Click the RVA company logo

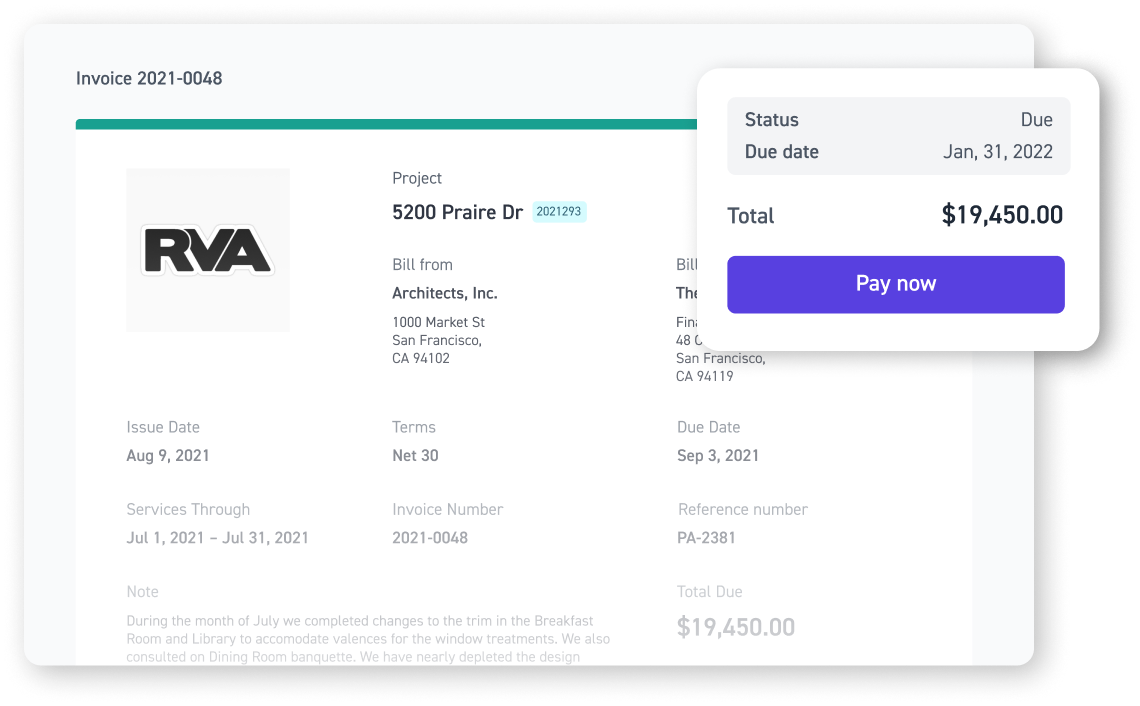tap(208, 250)
